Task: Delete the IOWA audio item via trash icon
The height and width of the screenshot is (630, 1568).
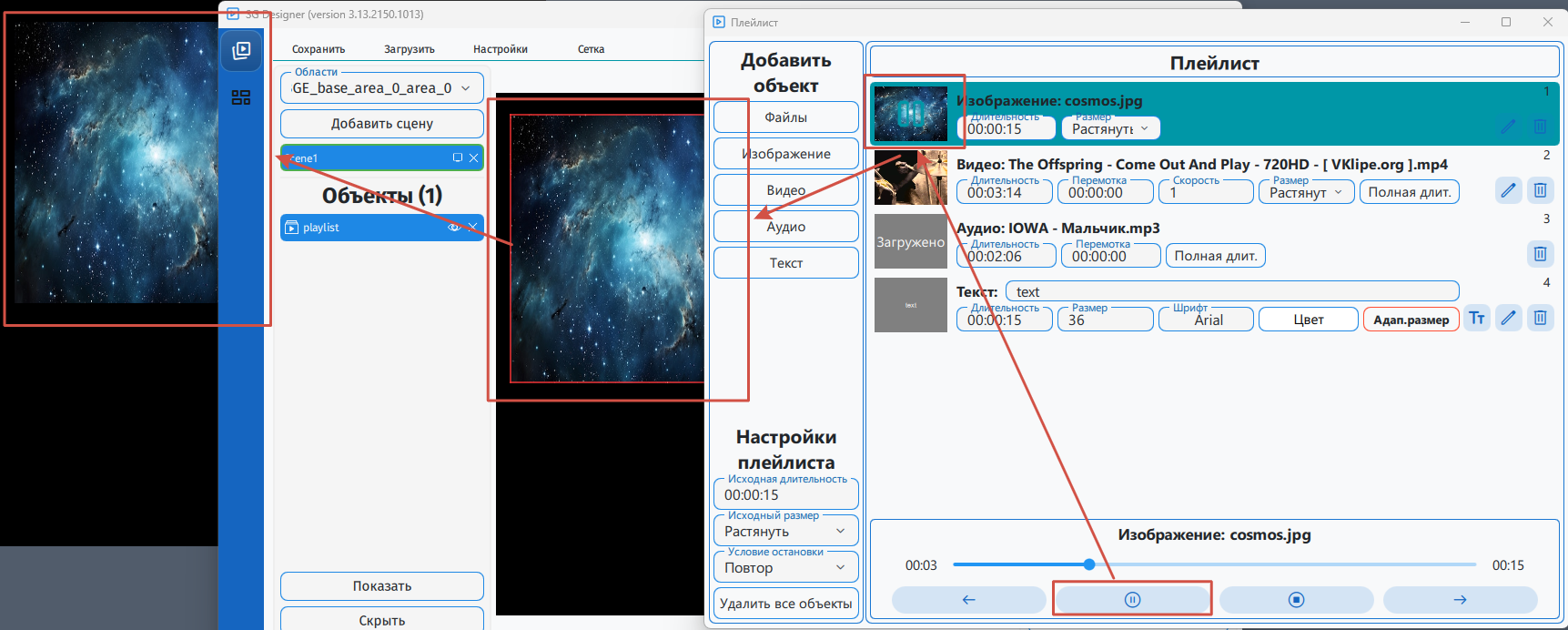Action: coord(1540,254)
